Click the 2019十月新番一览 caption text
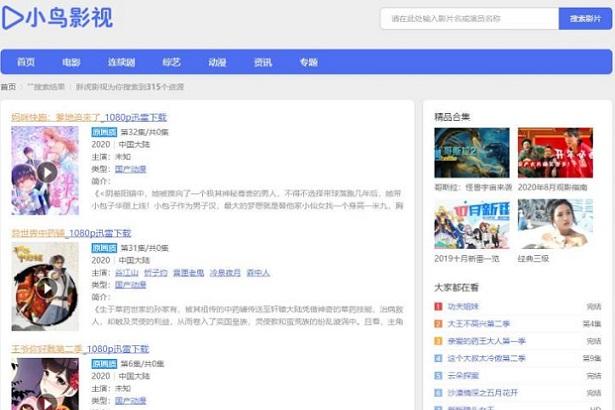The image size is (615, 410). point(467,259)
